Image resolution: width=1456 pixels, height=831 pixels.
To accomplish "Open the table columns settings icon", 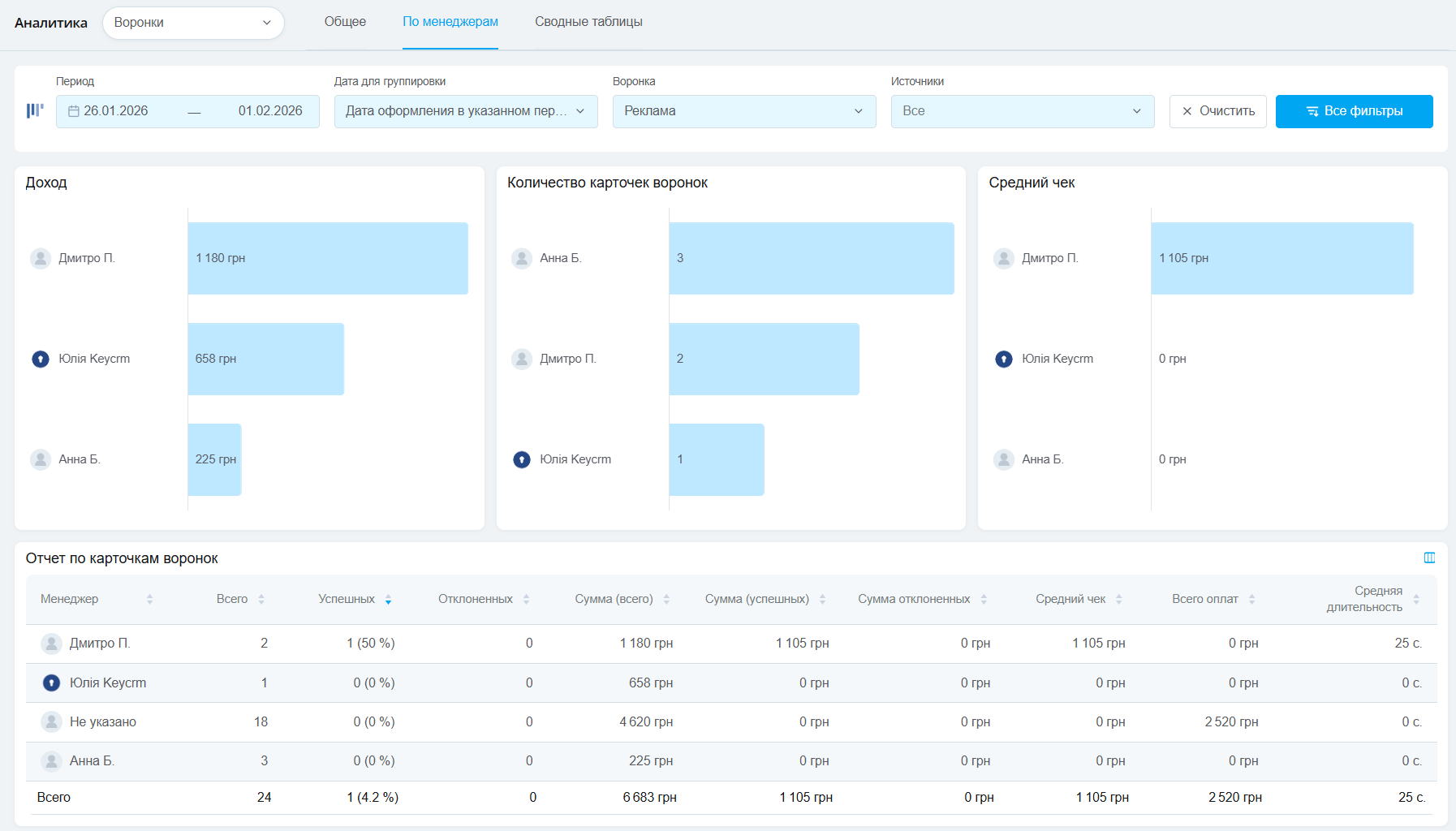I will point(1429,558).
